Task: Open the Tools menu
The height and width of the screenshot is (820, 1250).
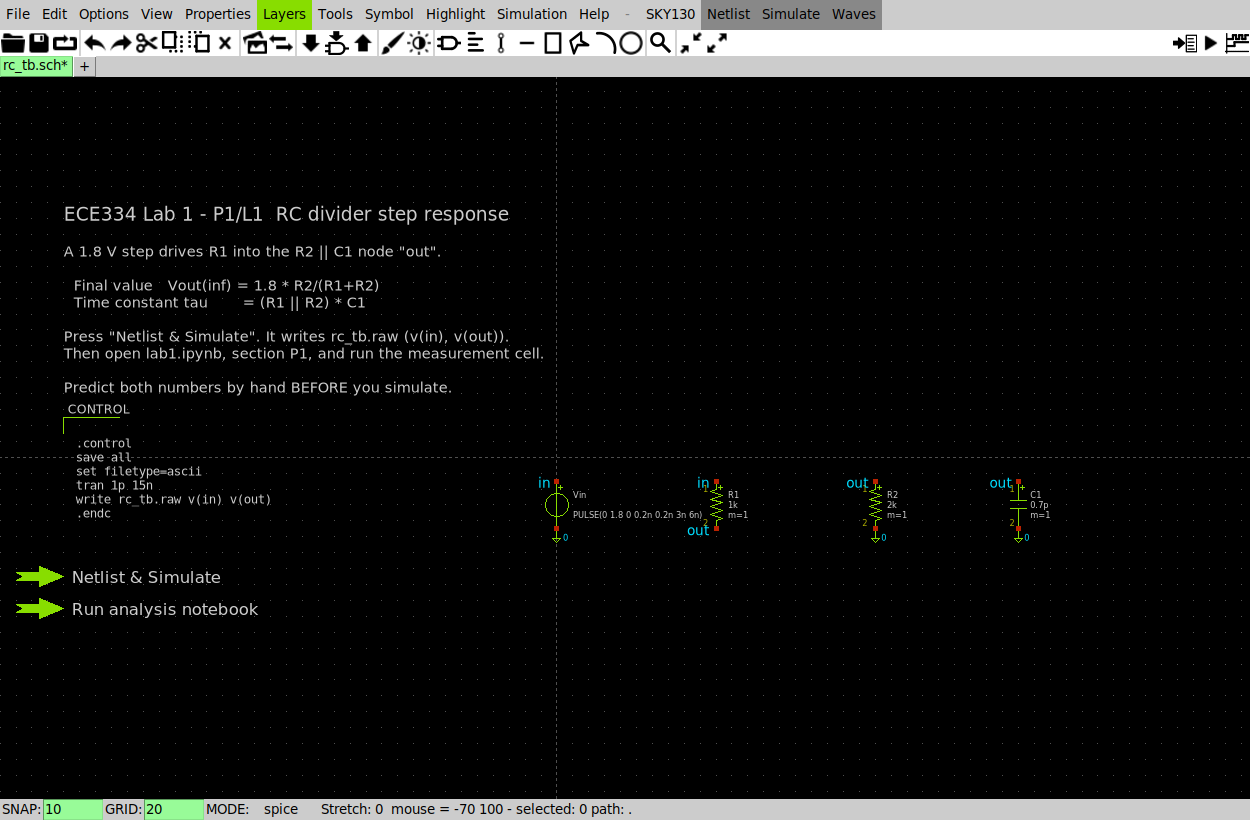Action: [336, 14]
